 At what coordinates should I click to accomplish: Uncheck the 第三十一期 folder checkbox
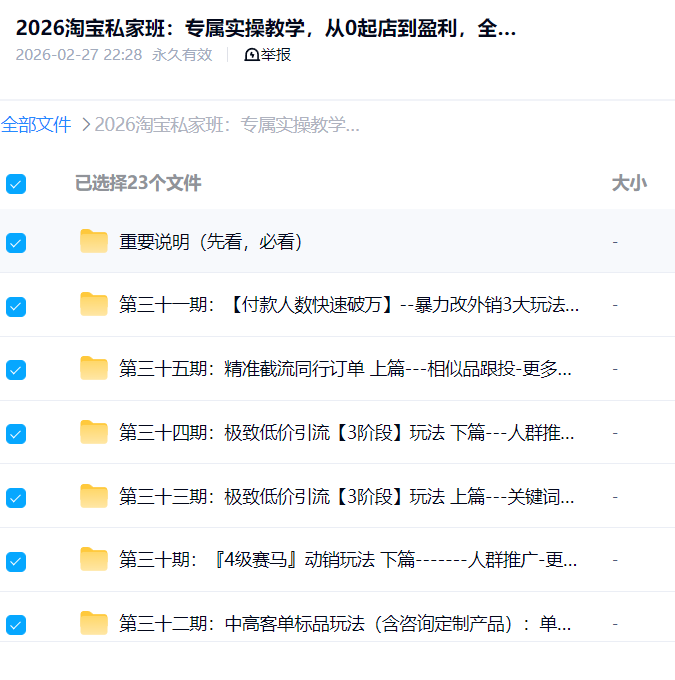click(16, 306)
